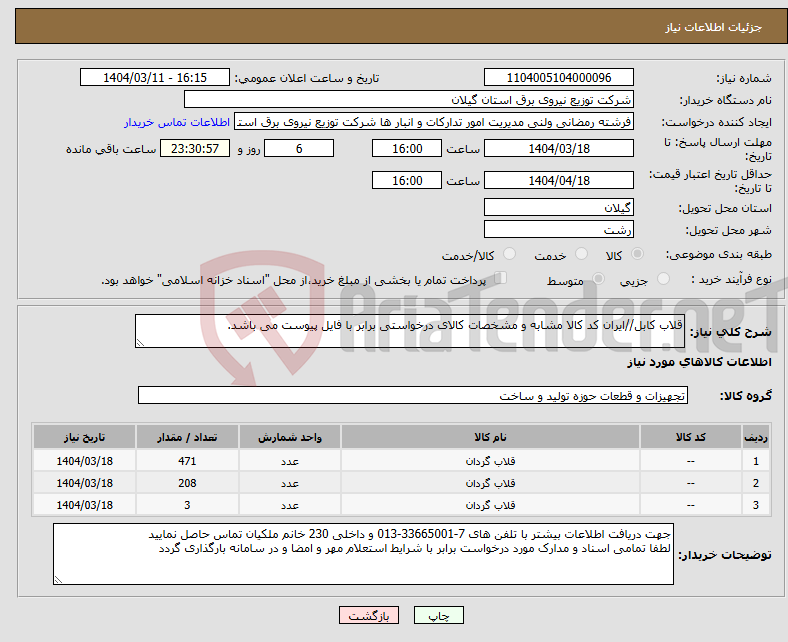Screen dimensions: 788x642
Task: Click the quantity 471 cell in row 1
Action: [187, 461]
